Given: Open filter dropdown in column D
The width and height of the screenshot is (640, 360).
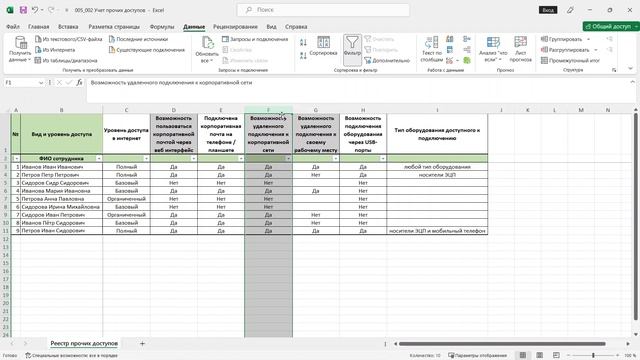Looking at the screenshot, I should pos(194,158).
